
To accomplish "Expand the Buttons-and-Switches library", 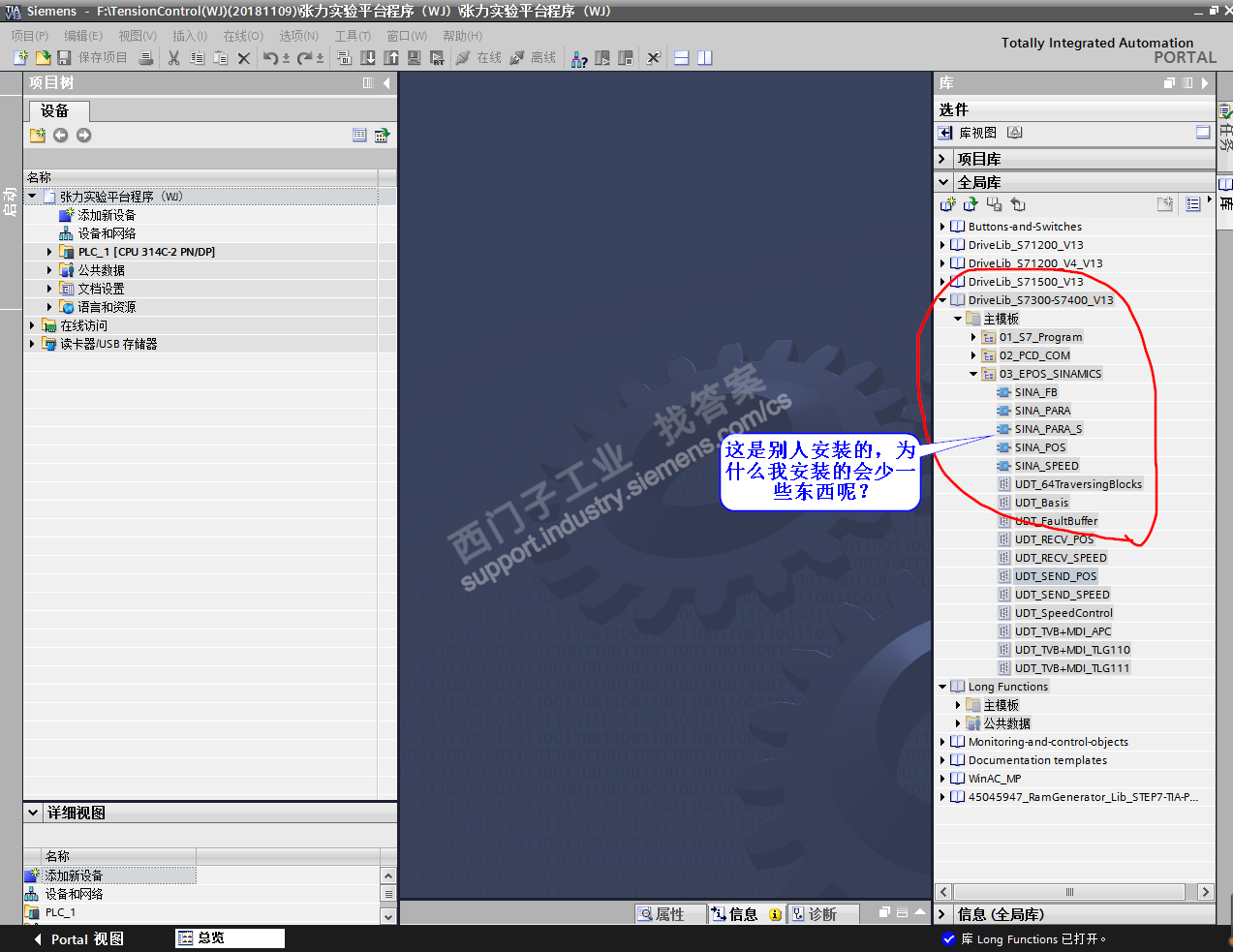I will coord(942,227).
